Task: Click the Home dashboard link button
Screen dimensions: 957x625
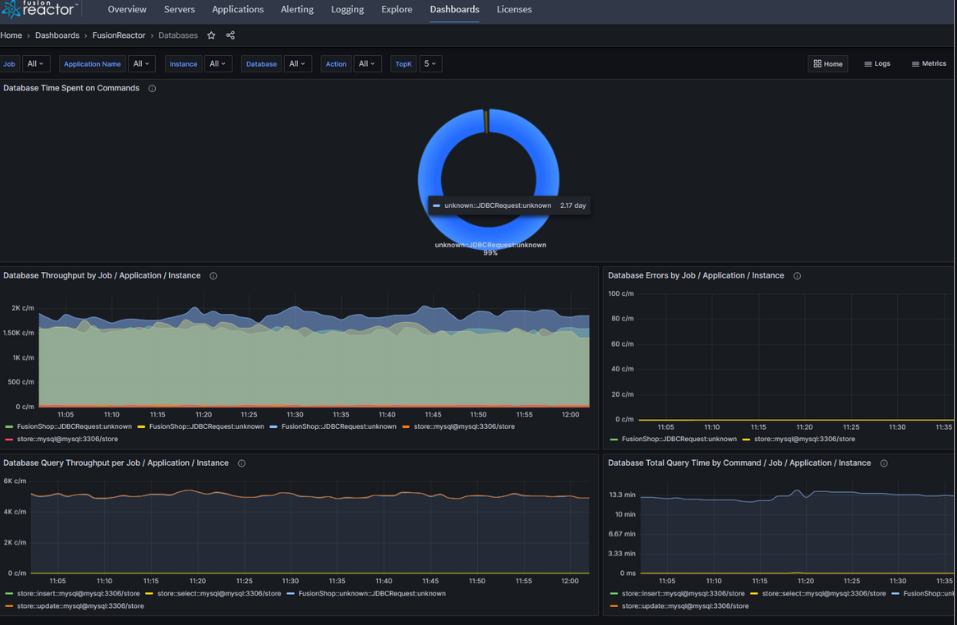Action: [x=828, y=63]
